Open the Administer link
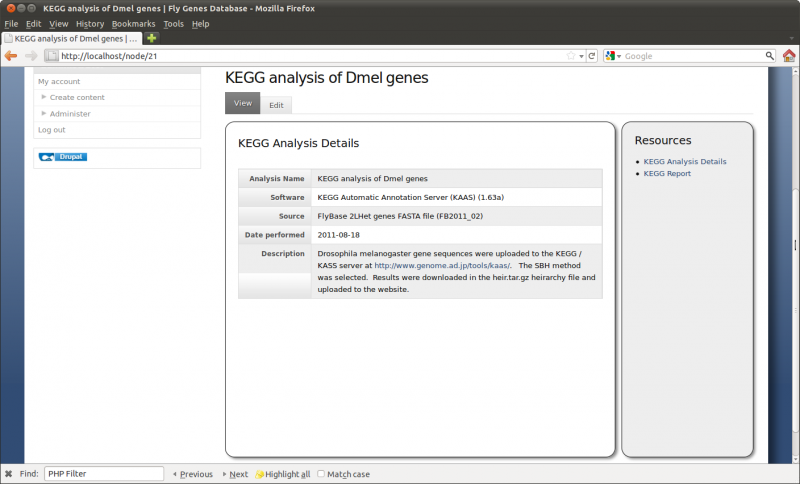The image size is (800, 484). click(x=70, y=114)
